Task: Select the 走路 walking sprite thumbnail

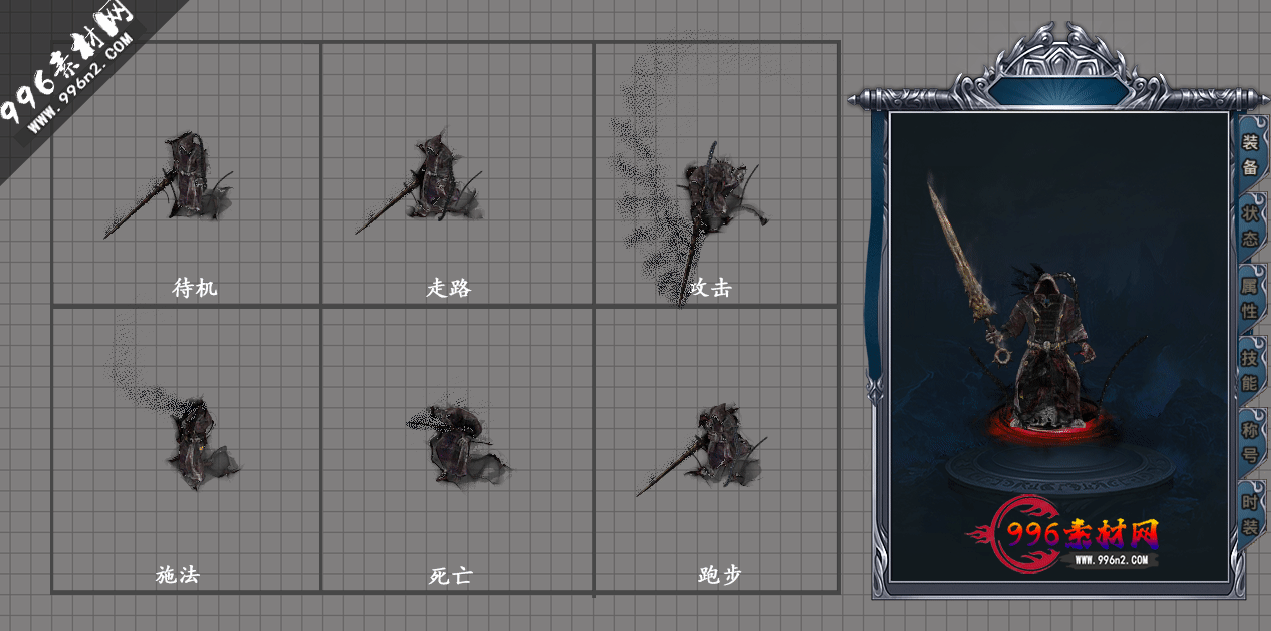Action: (x=420, y=182)
